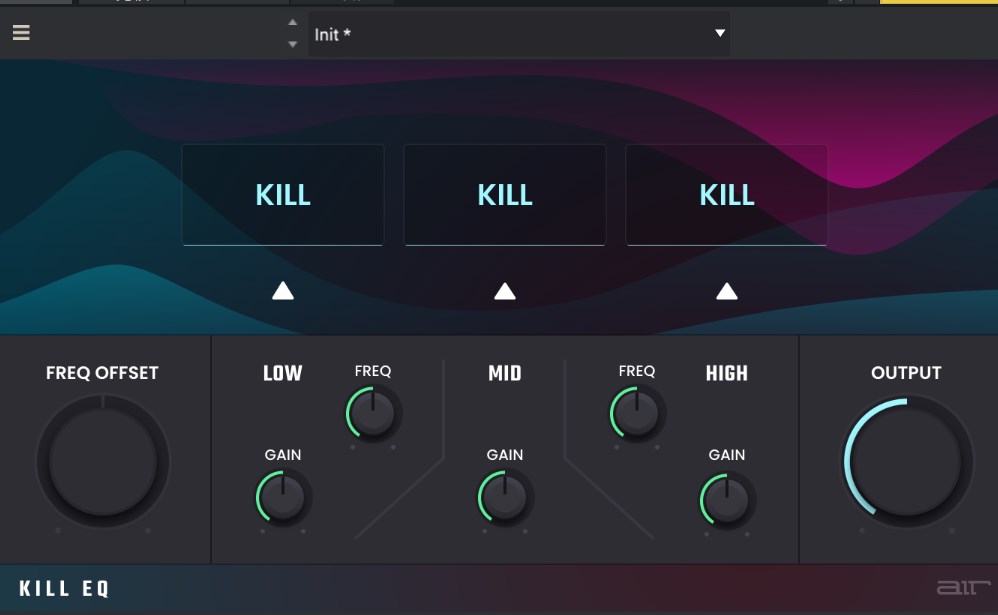Click the HIGH band GAIN knob
Image resolution: width=998 pixels, height=615 pixels.
728,499
